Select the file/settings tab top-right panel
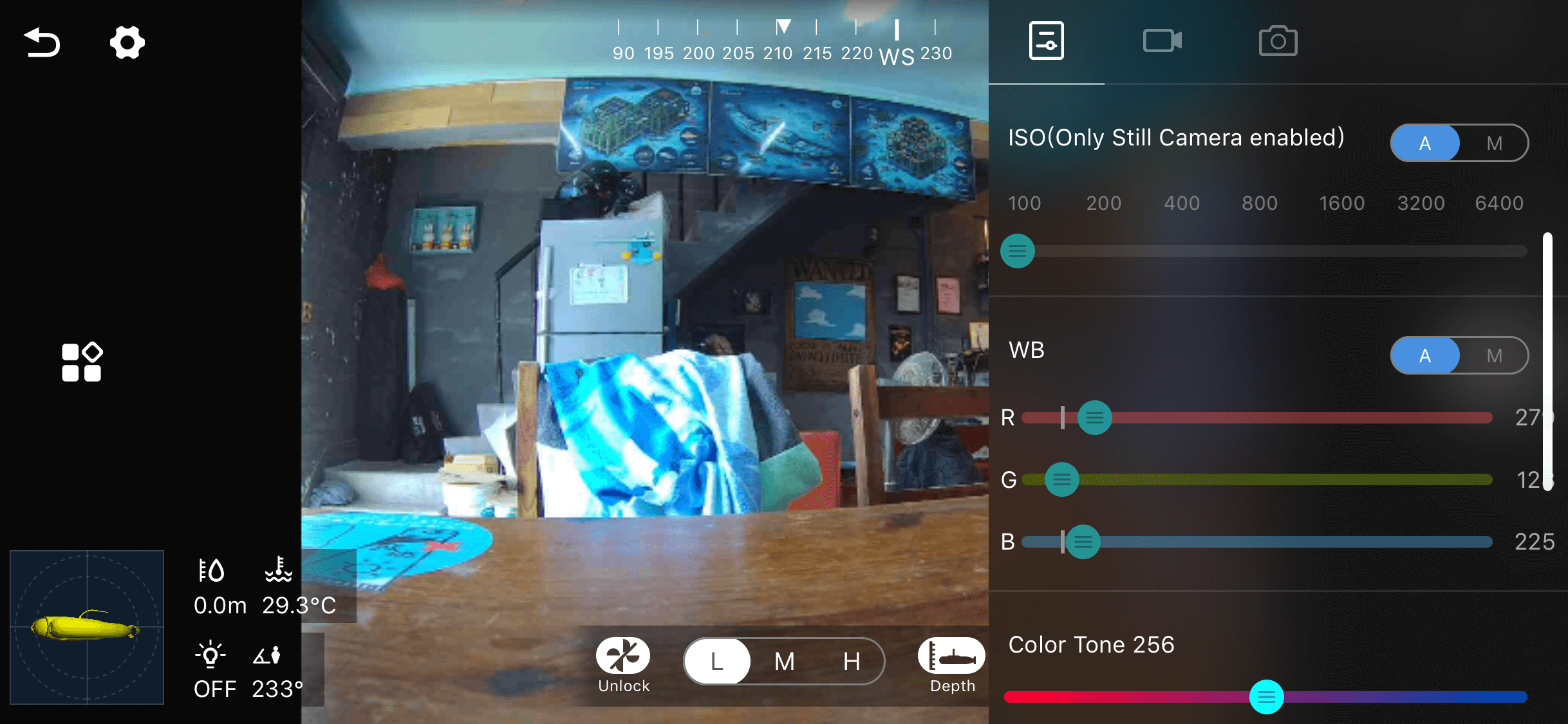The height and width of the screenshot is (724, 1568). click(1046, 40)
